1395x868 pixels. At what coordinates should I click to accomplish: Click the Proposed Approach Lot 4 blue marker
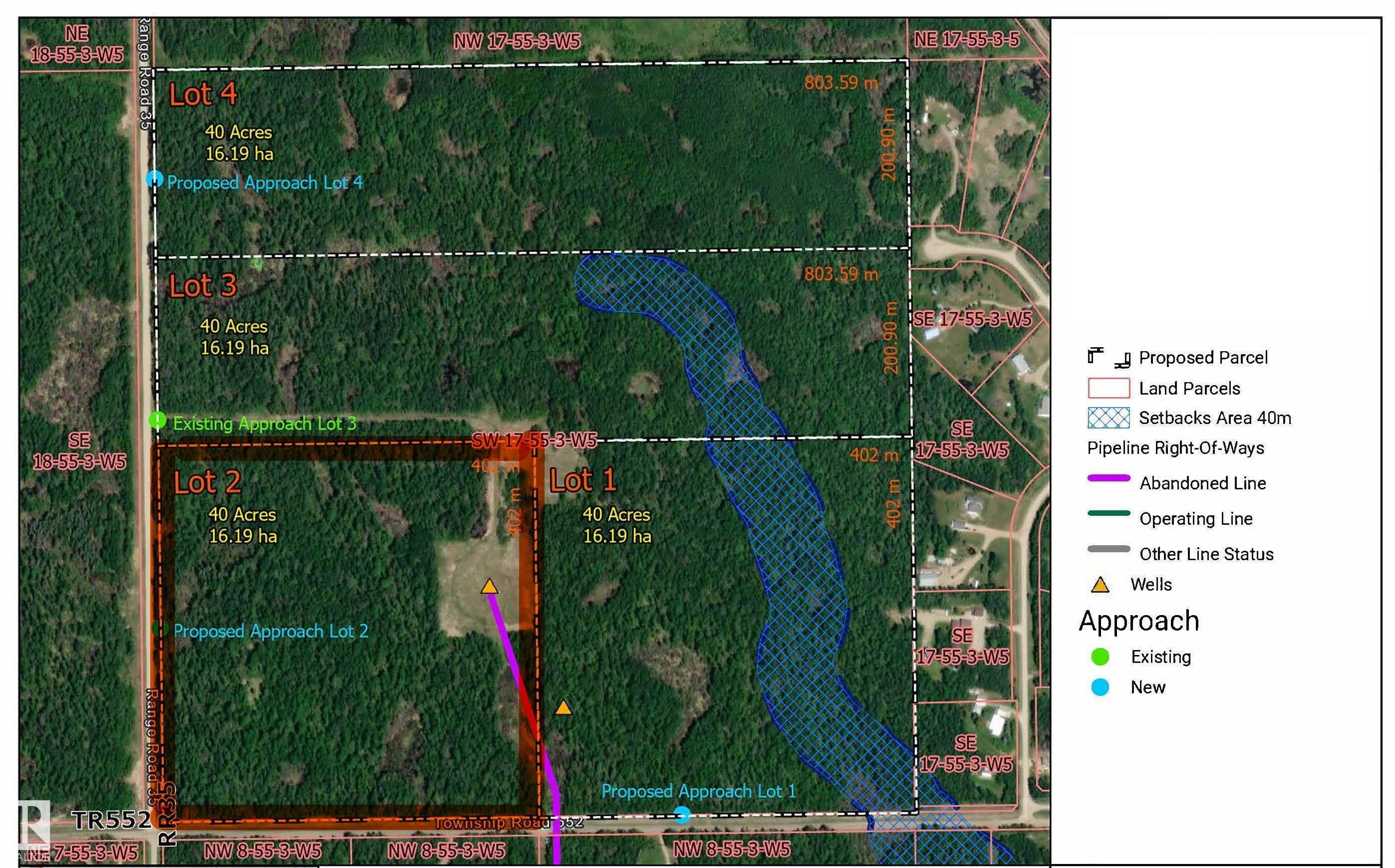point(153,179)
